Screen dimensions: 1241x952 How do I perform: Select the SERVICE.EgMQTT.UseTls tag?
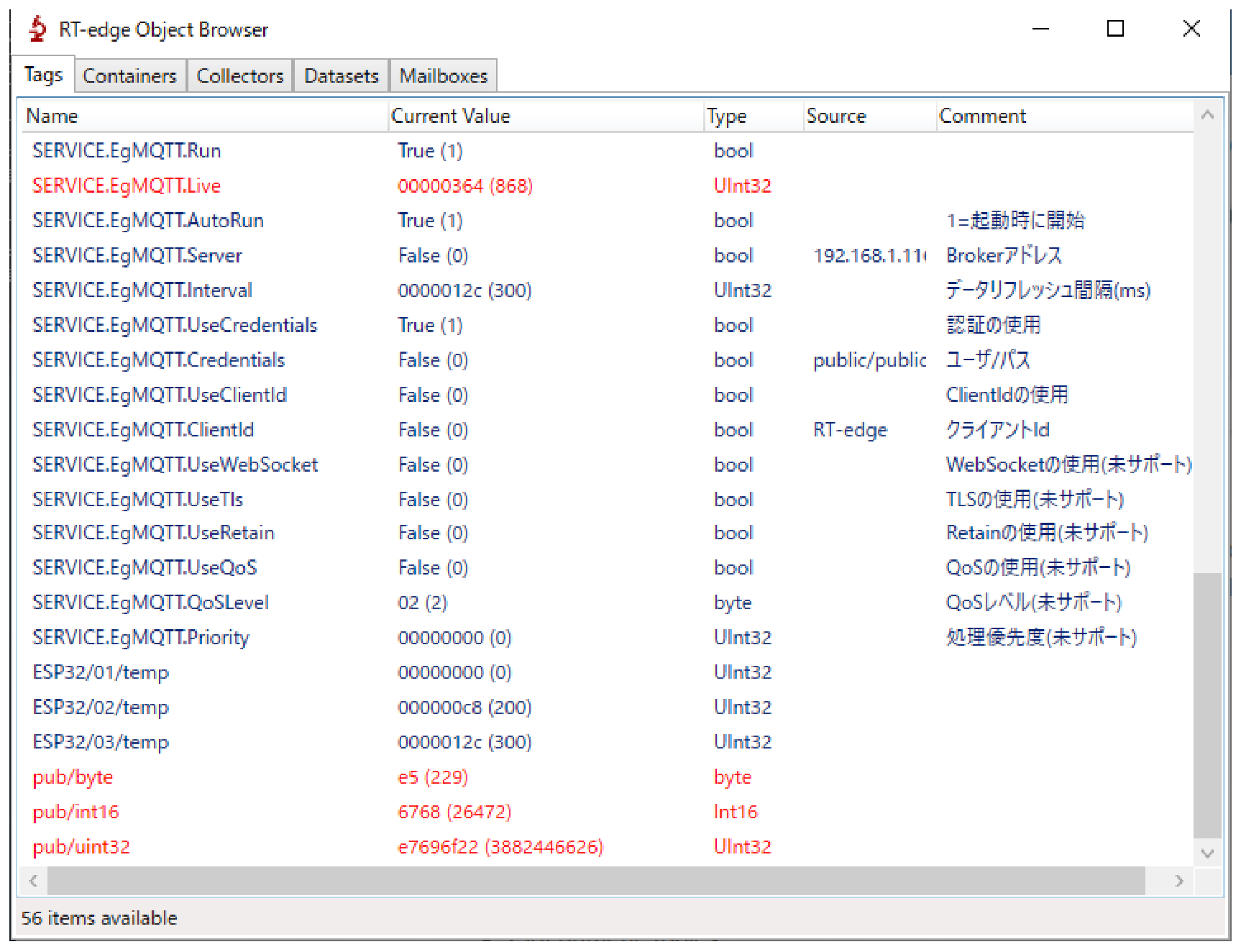pos(138,499)
